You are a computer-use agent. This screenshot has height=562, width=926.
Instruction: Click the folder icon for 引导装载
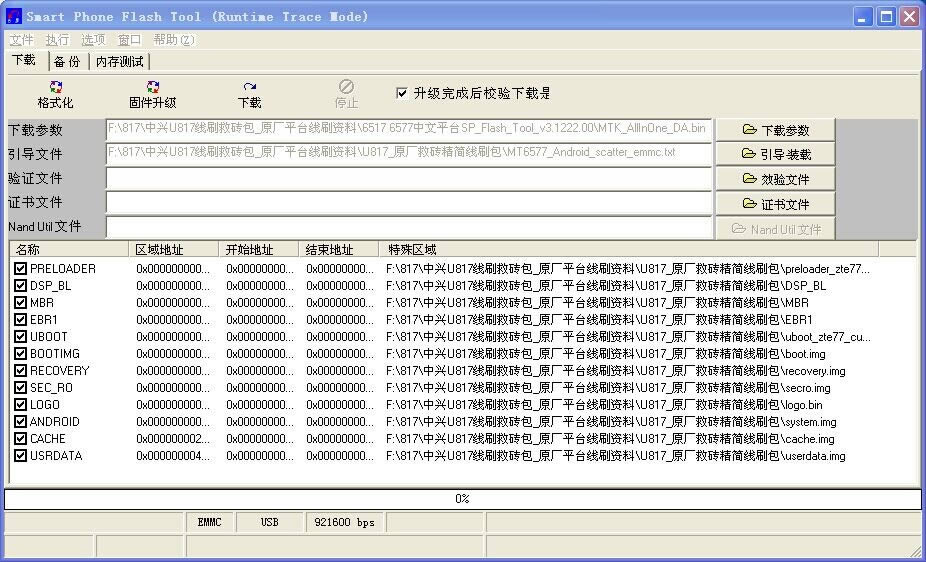(x=749, y=154)
